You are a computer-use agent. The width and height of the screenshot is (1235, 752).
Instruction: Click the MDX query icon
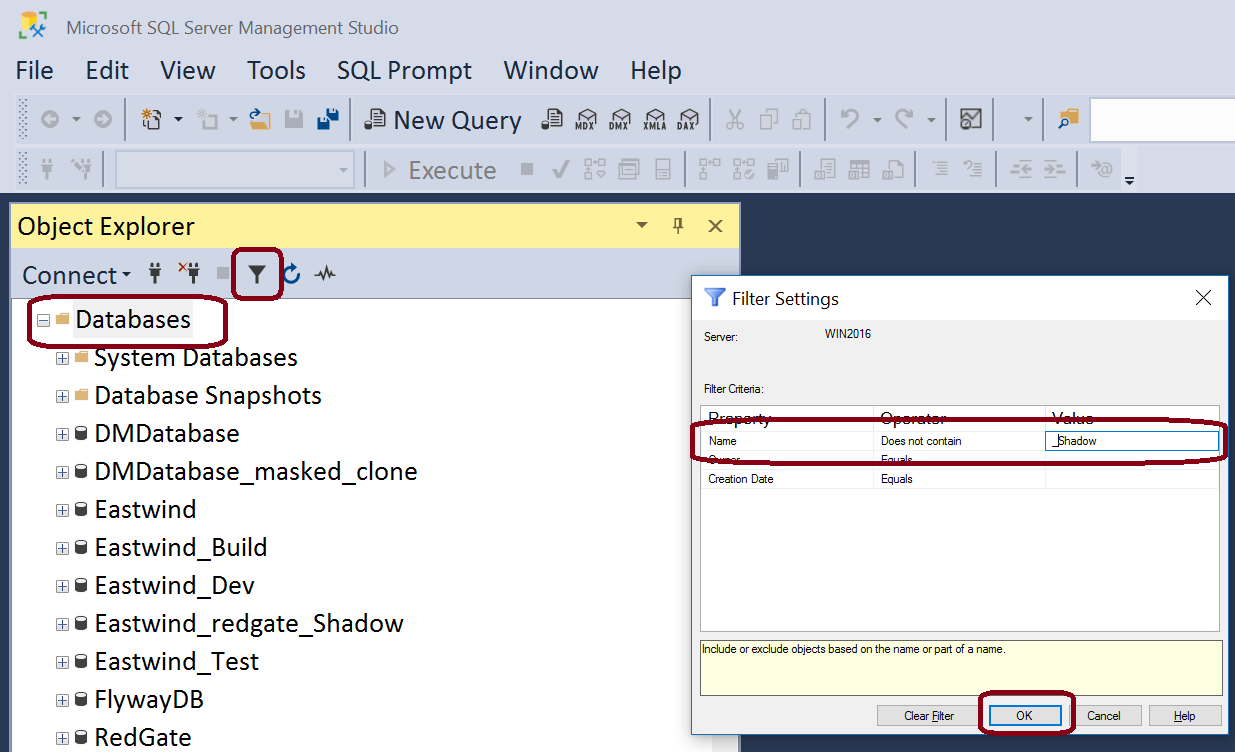point(586,120)
